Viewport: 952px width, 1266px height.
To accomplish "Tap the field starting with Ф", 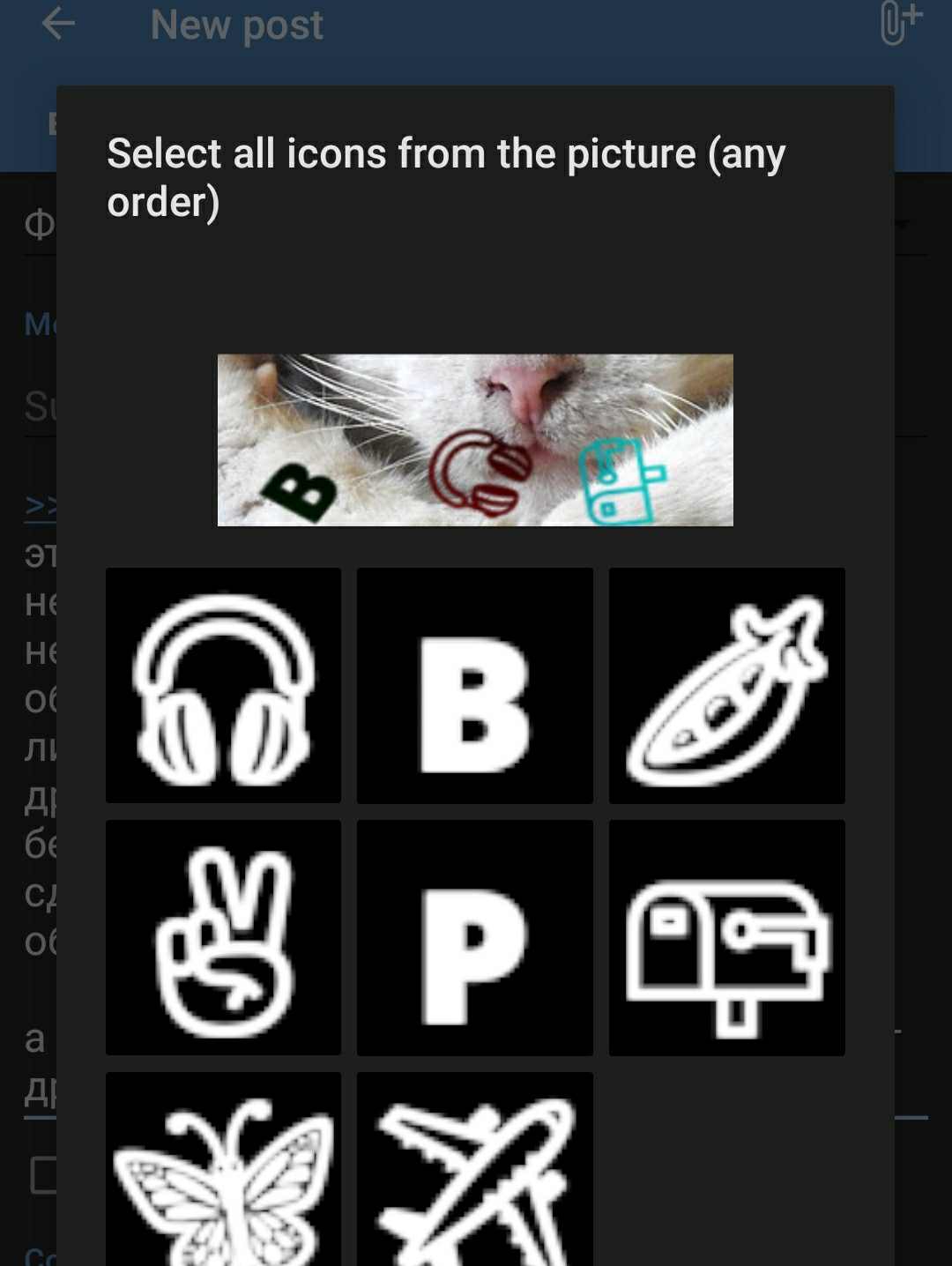I will click(40, 225).
